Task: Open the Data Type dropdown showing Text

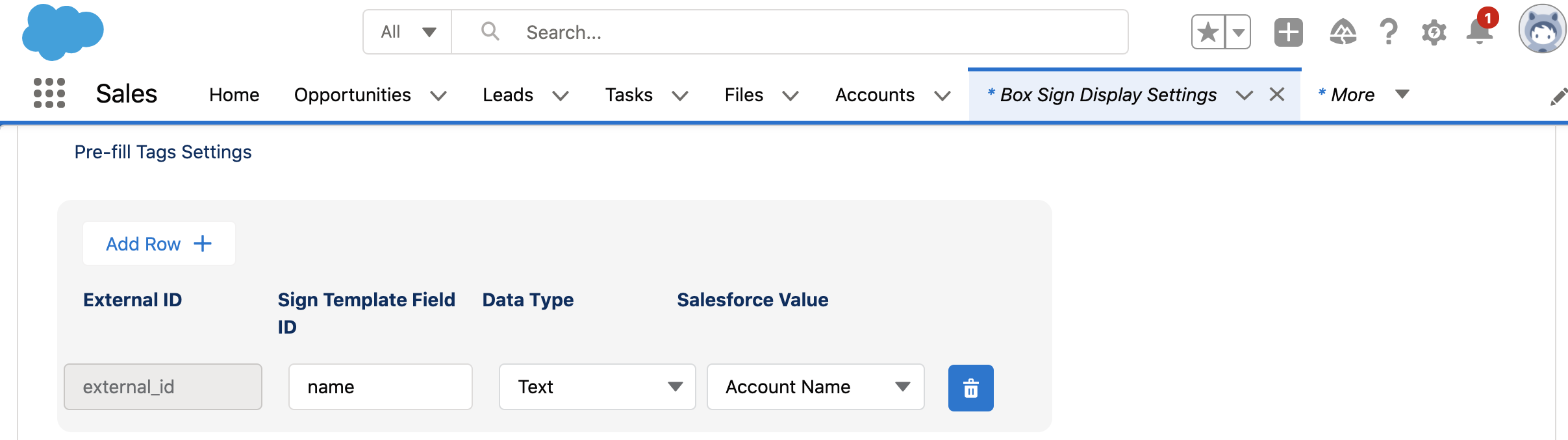Action: click(x=597, y=387)
